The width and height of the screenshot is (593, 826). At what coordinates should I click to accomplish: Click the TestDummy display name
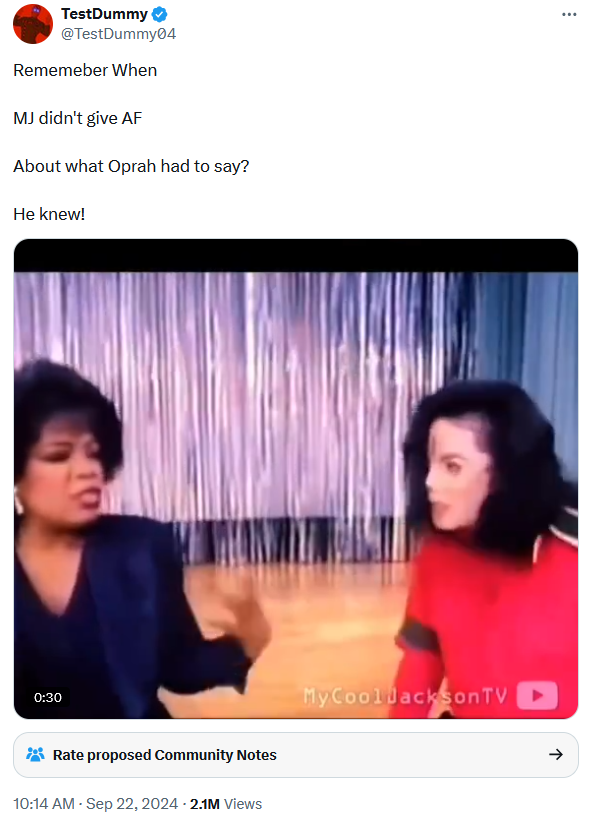coord(104,14)
